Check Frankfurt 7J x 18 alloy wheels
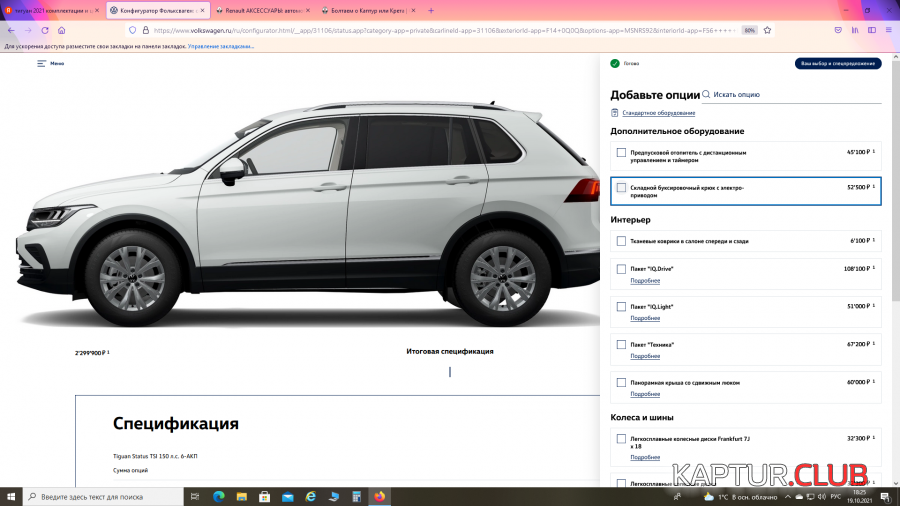 tap(621, 439)
